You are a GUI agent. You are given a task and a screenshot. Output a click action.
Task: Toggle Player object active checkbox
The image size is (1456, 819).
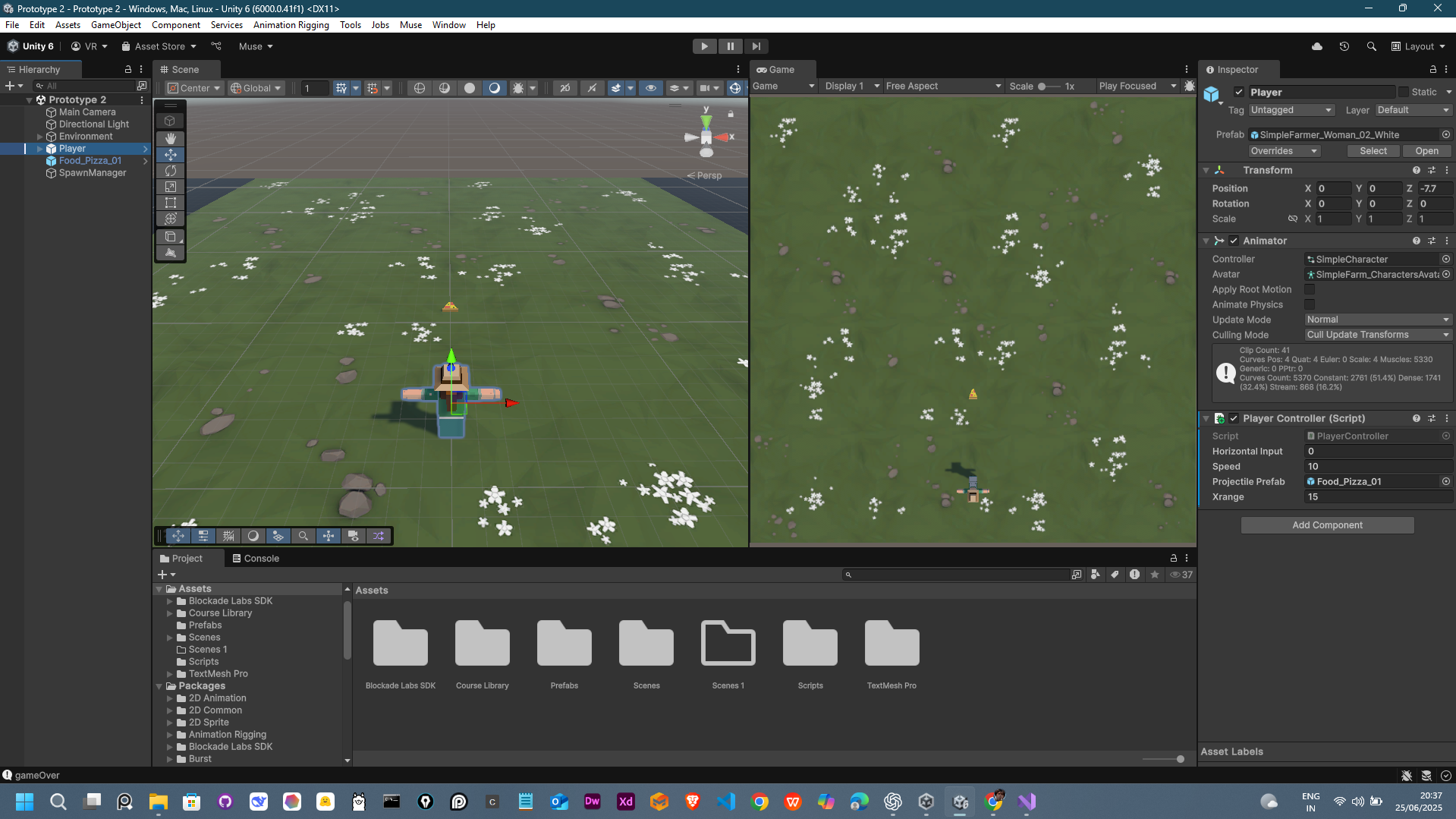tap(1239, 92)
